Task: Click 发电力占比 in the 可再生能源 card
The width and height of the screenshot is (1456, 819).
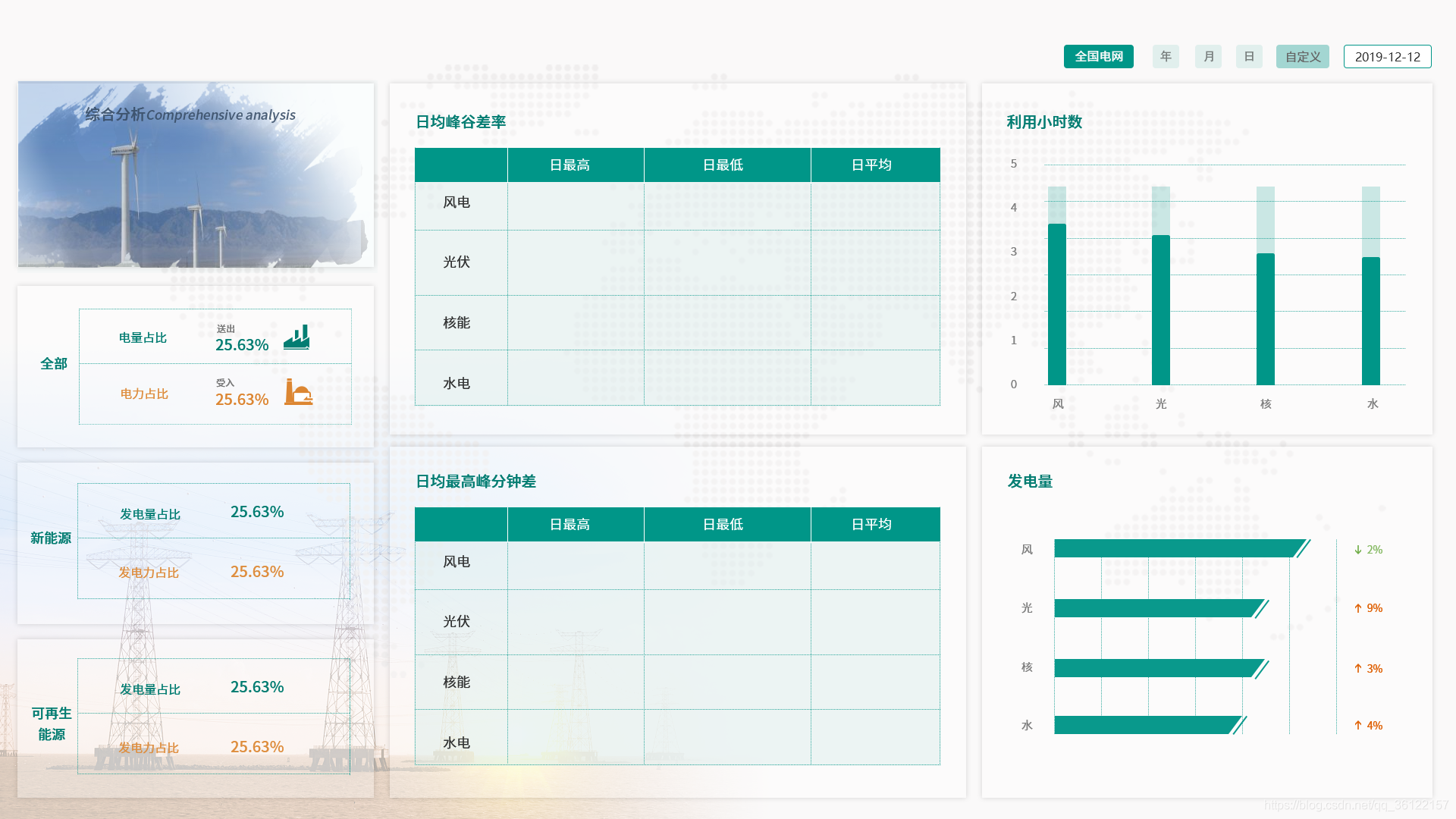Action: click(149, 748)
